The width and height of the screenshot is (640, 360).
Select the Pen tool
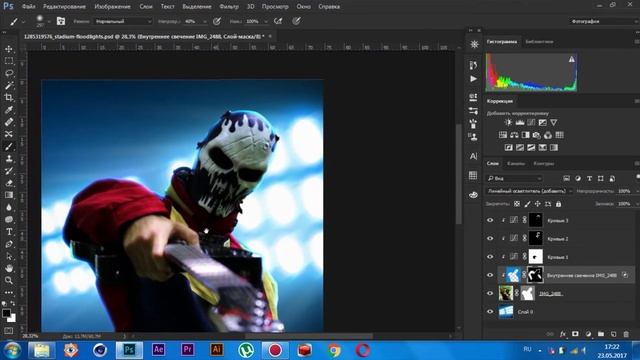tap(9, 244)
